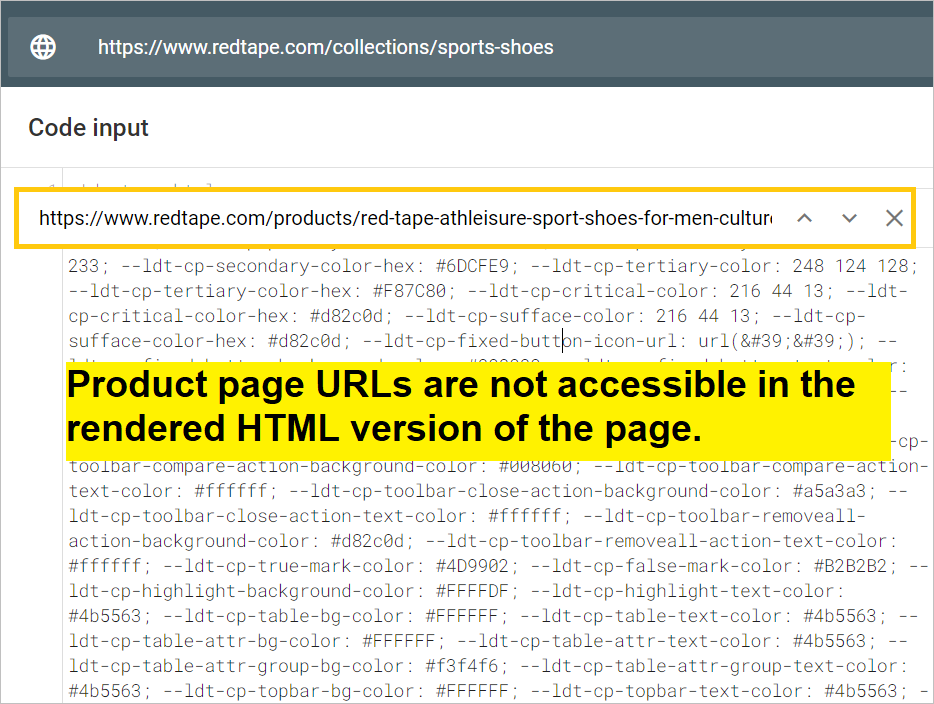Click text '--ldt-cp-false-mark-color: #B2B2B2;'
The image size is (934, 704).
pos(714,566)
